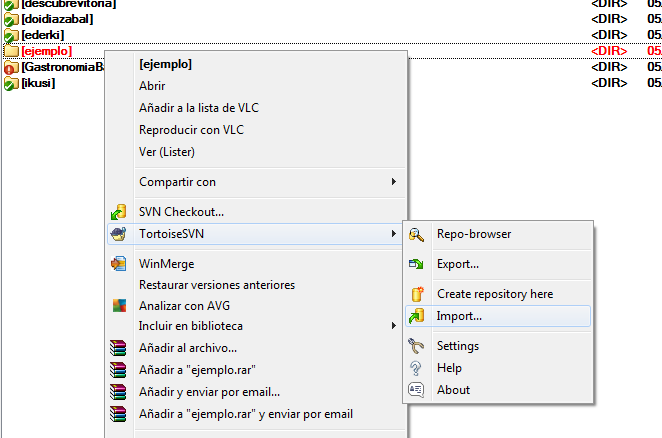Expand the TortoiseSVN submenu arrow
The width and height of the screenshot is (662, 438).
[x=394, y=234]
